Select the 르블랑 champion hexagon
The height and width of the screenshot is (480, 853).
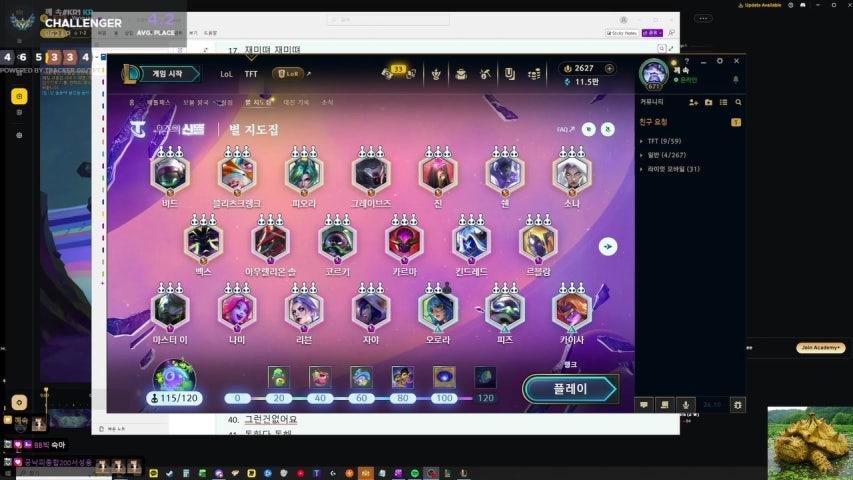point(538,241)
